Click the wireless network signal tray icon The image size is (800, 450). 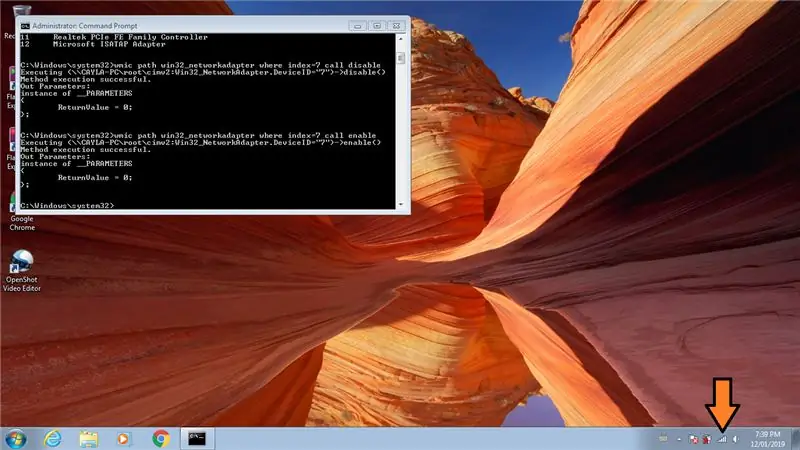[x=722, y=439]
